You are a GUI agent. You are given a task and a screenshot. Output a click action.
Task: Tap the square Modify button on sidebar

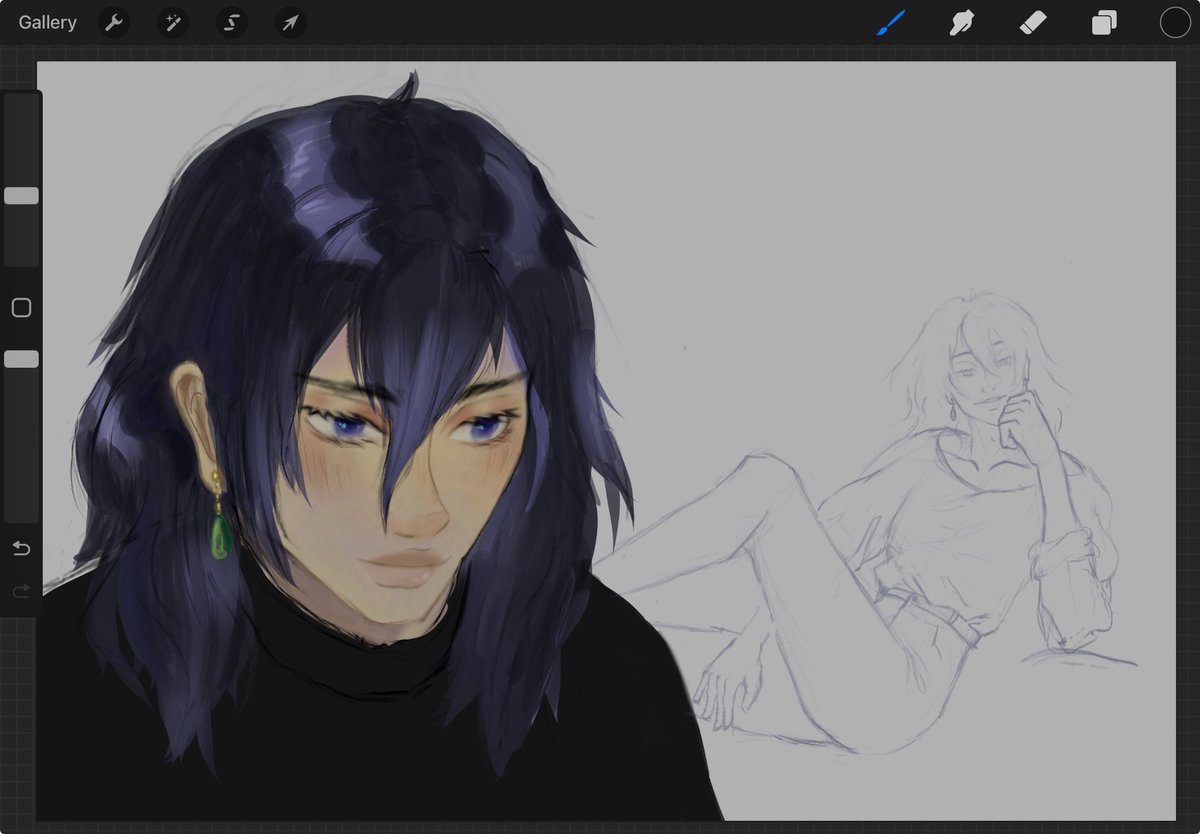click(x=21, y=308)
